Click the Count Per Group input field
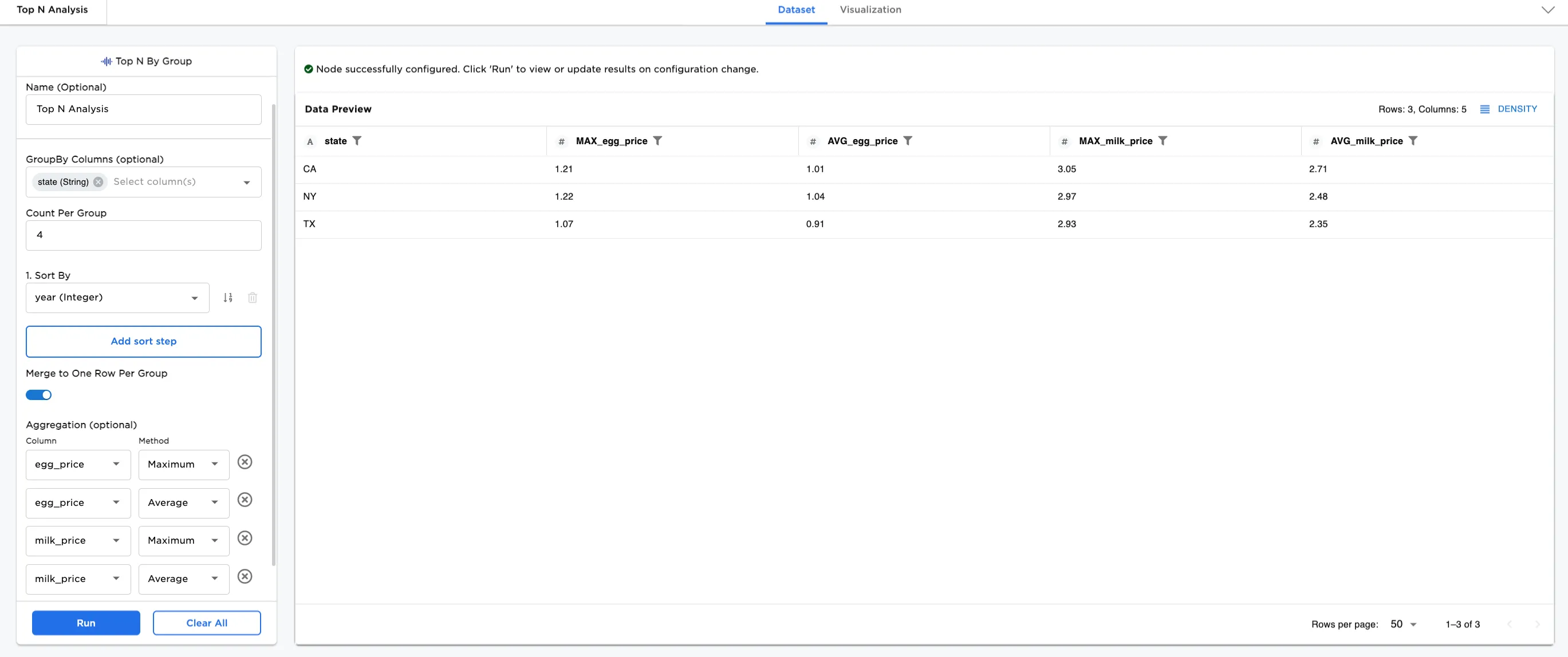 pos(144,235)
